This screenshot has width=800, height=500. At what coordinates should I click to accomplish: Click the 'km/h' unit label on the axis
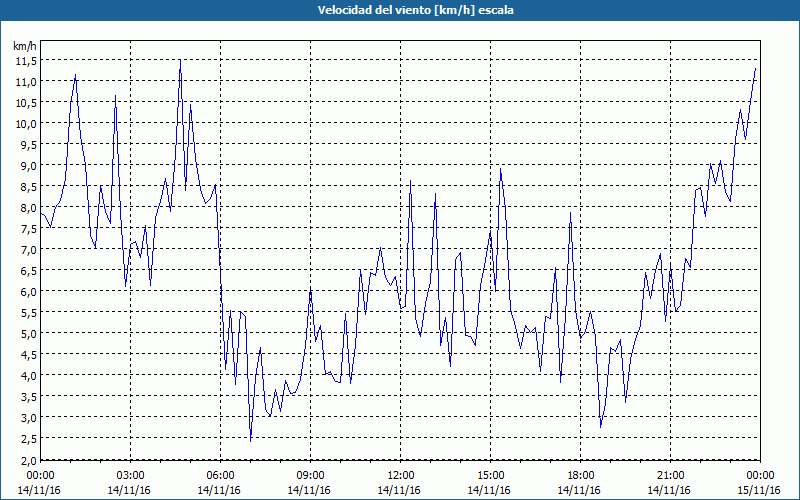(x=25, y=46)
